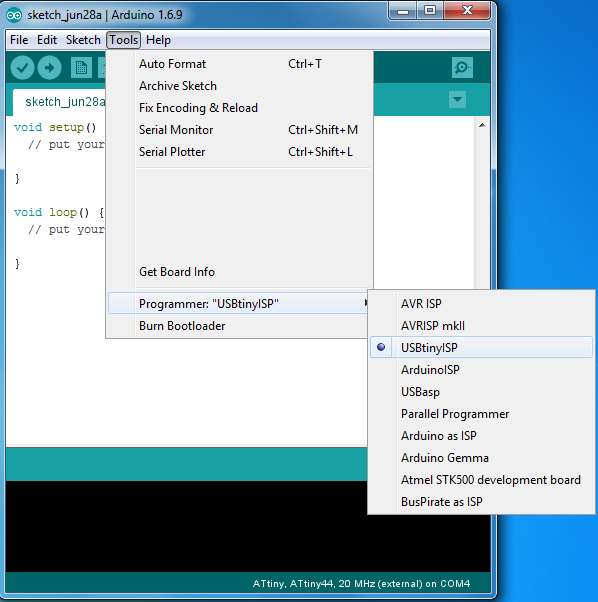Choose Parallel Programmer option
This screenshot has width=598, height=602.
[x=481, y=413]
